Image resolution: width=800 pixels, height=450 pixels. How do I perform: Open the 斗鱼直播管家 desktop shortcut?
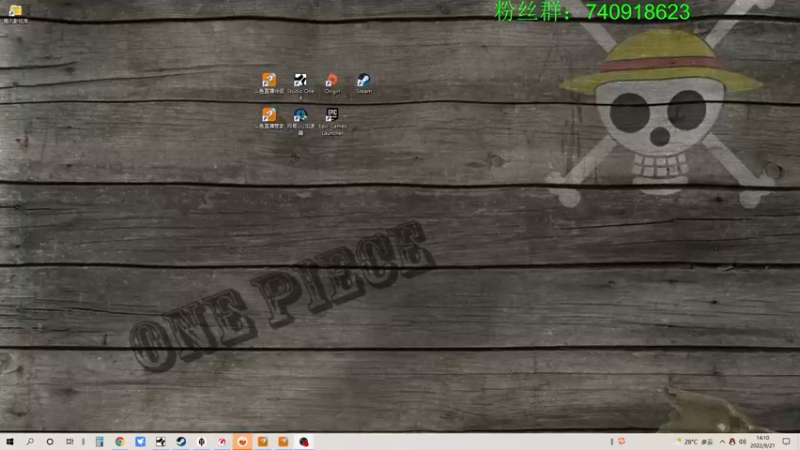pos(269,118)
